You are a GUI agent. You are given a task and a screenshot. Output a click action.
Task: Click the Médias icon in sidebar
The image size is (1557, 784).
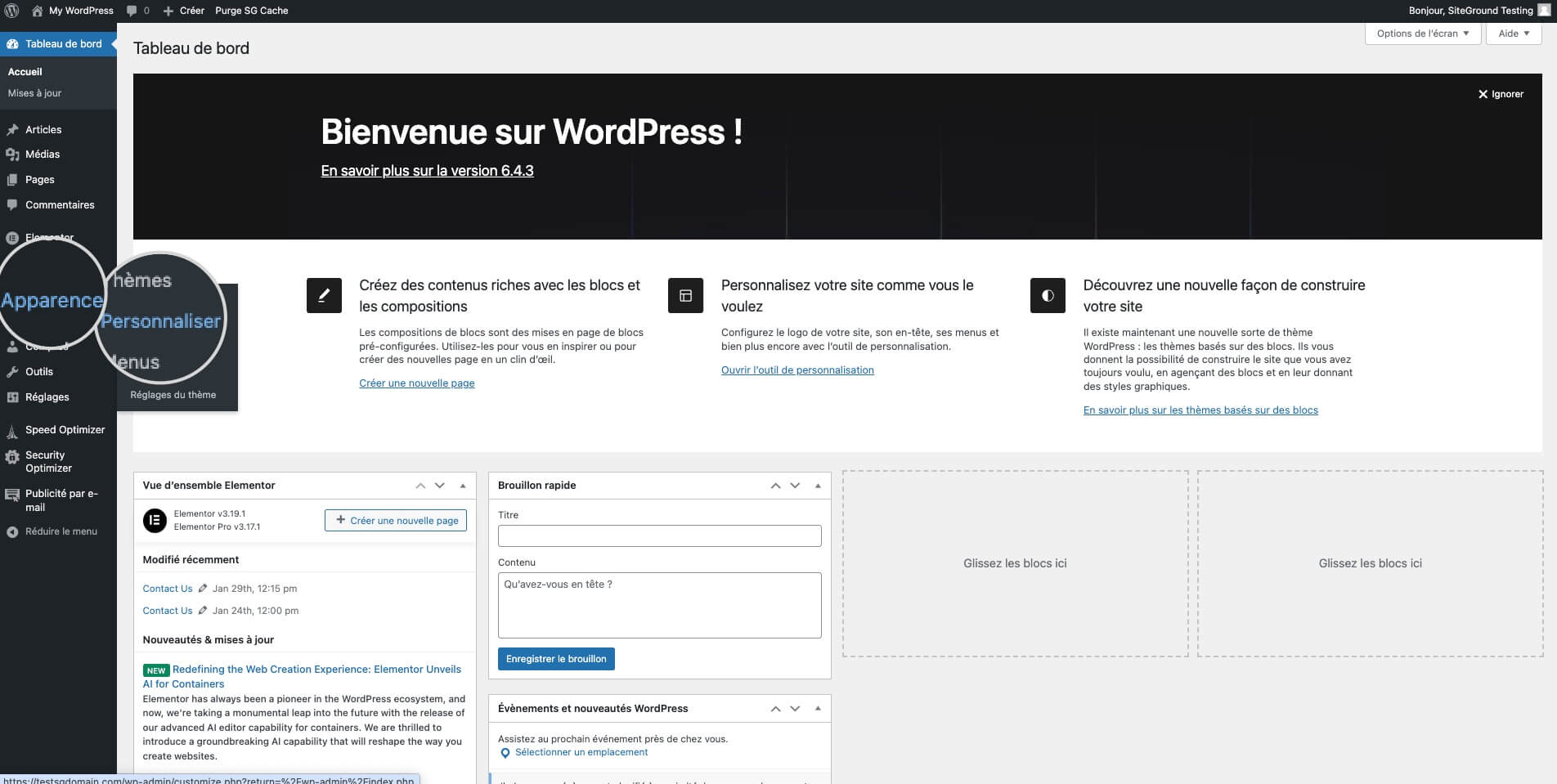pos(12,155)
